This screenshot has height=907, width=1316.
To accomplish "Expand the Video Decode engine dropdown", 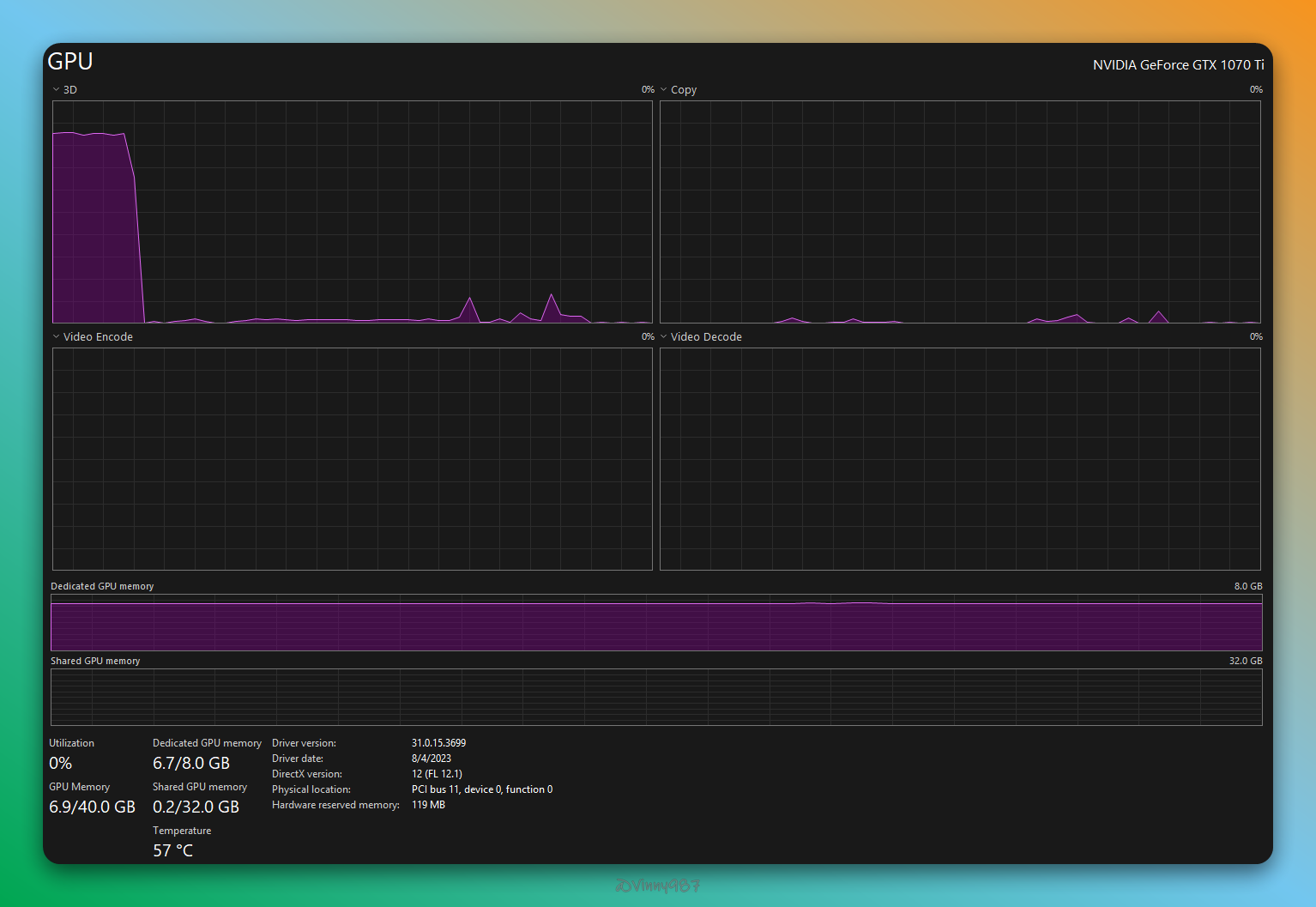I will tap(664, 336).
